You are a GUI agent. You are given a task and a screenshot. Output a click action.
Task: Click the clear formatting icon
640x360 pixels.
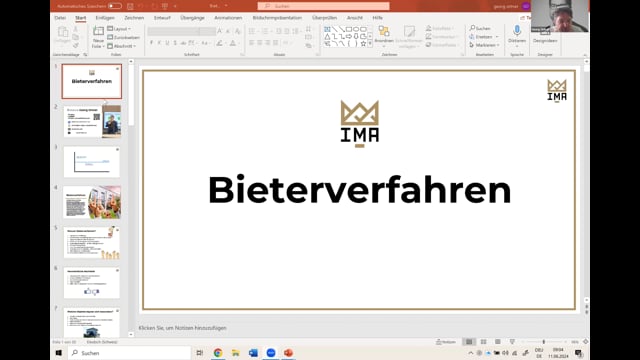coord(238,31)
